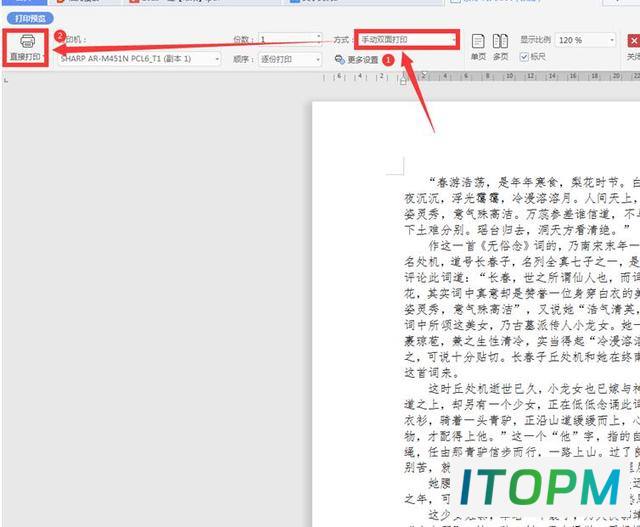640x527 pixels.
Task: Click the previewed document page
Action: tap(476, 314)
